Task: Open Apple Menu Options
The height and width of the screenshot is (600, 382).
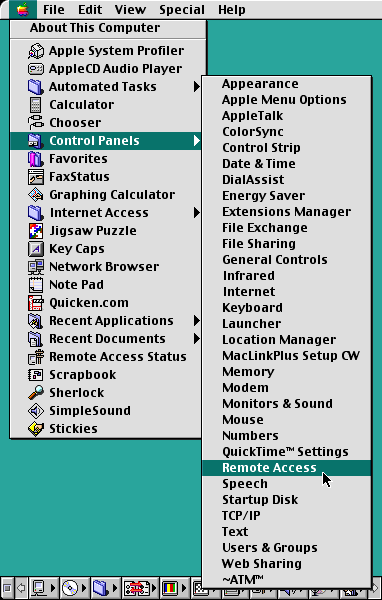Action: click(x=287, y=99)
